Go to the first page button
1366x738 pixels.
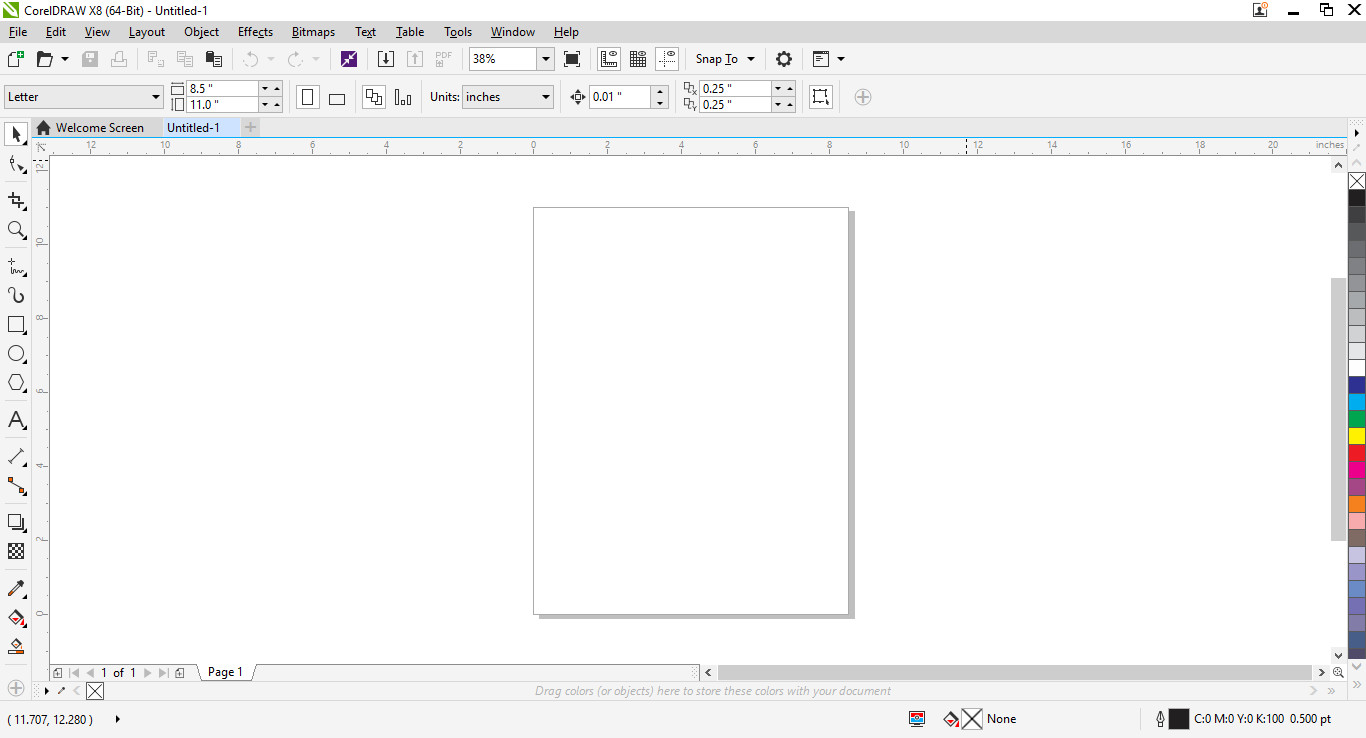(x=75, y=673)
